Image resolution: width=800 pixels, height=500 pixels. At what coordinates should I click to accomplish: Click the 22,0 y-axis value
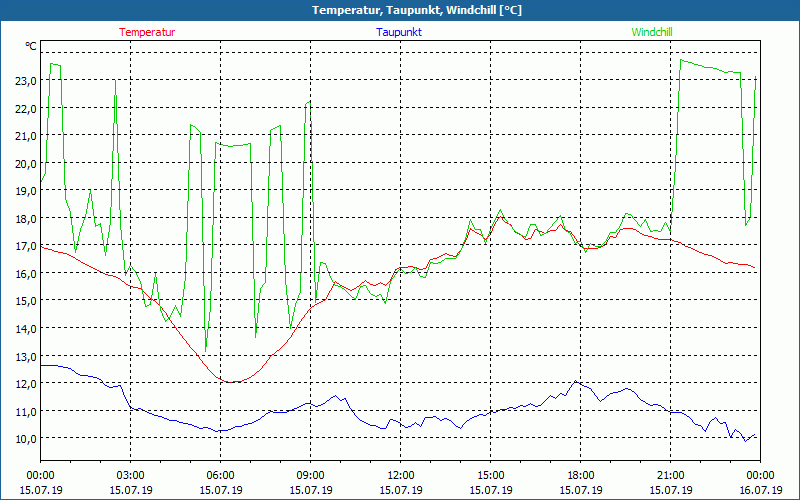[26, 108]
